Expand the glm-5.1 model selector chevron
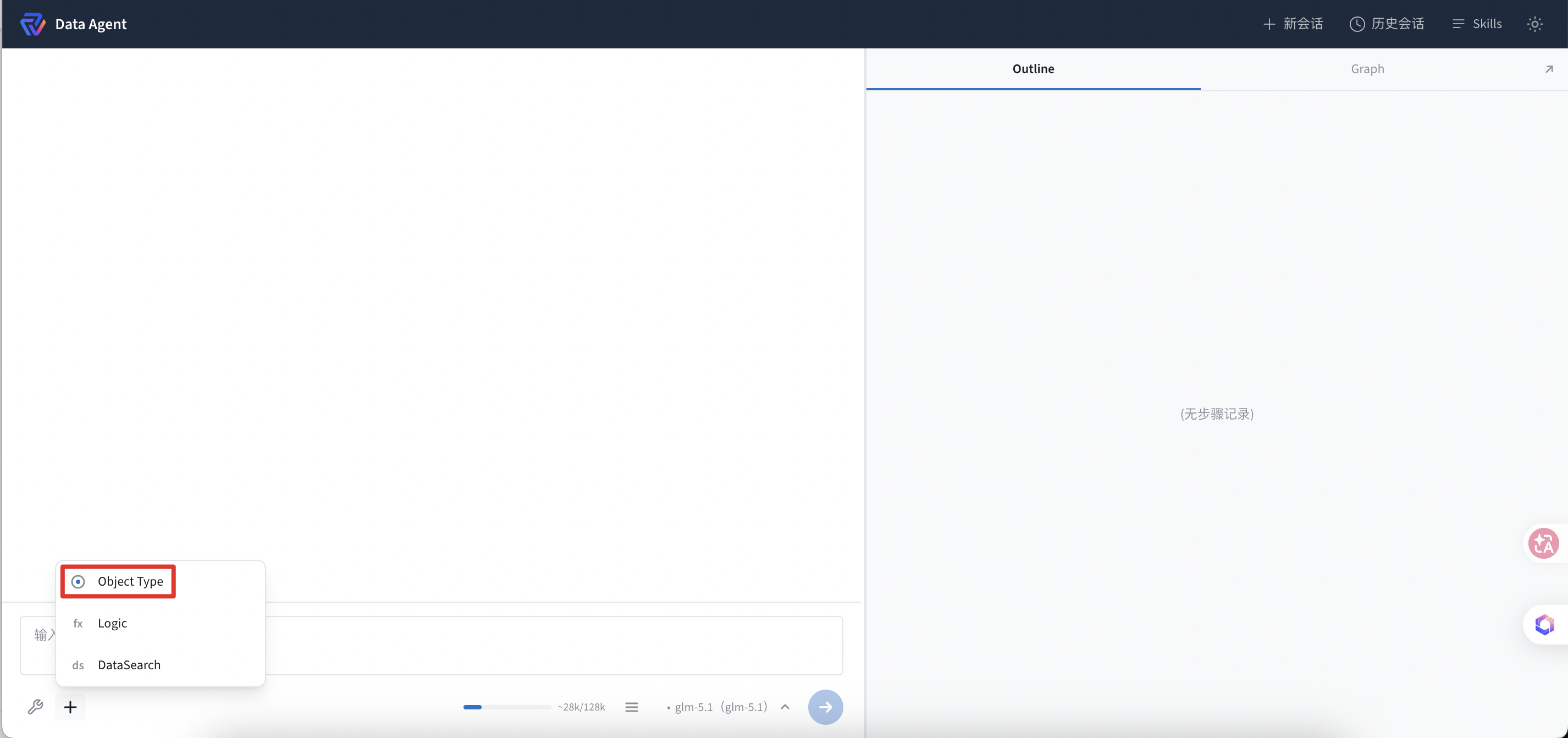 pos(785,707)
